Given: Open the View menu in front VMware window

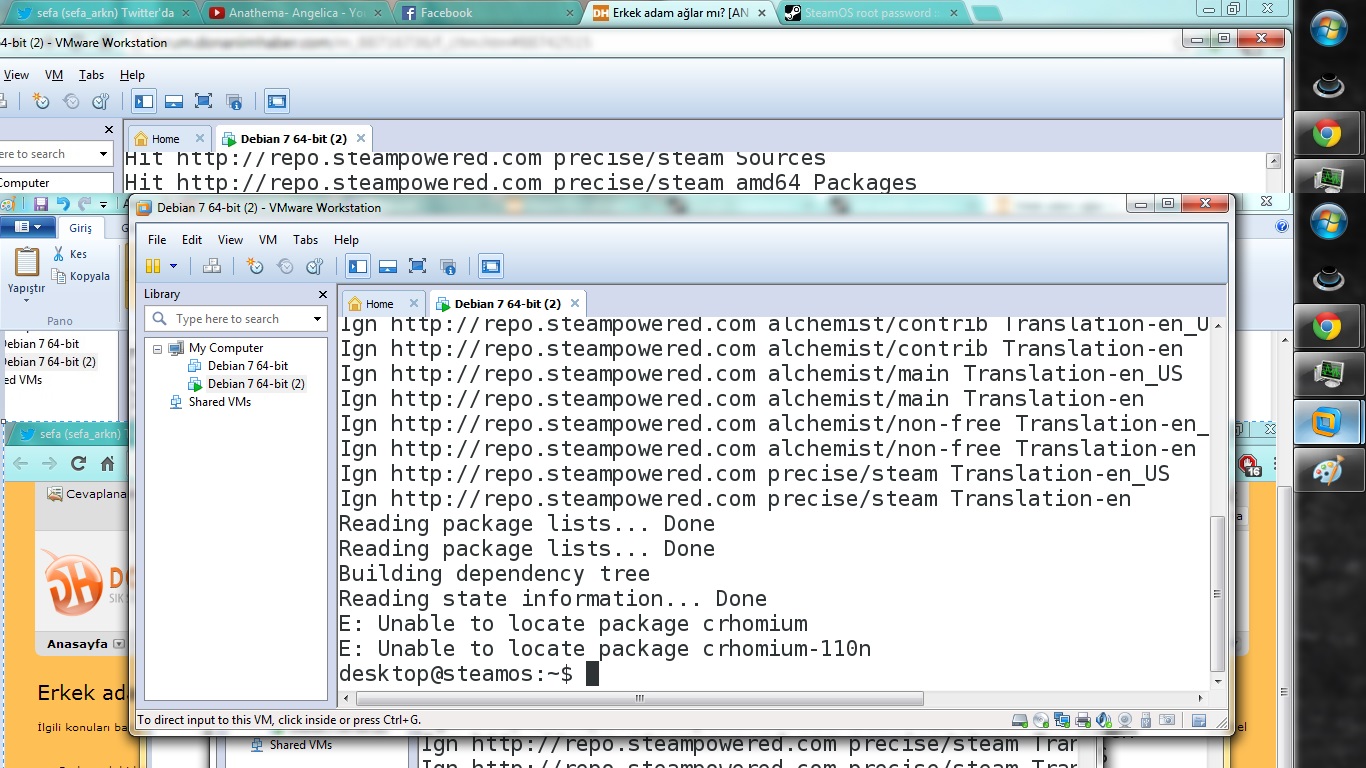Looking at the screenshot, I should coord(231,240).
